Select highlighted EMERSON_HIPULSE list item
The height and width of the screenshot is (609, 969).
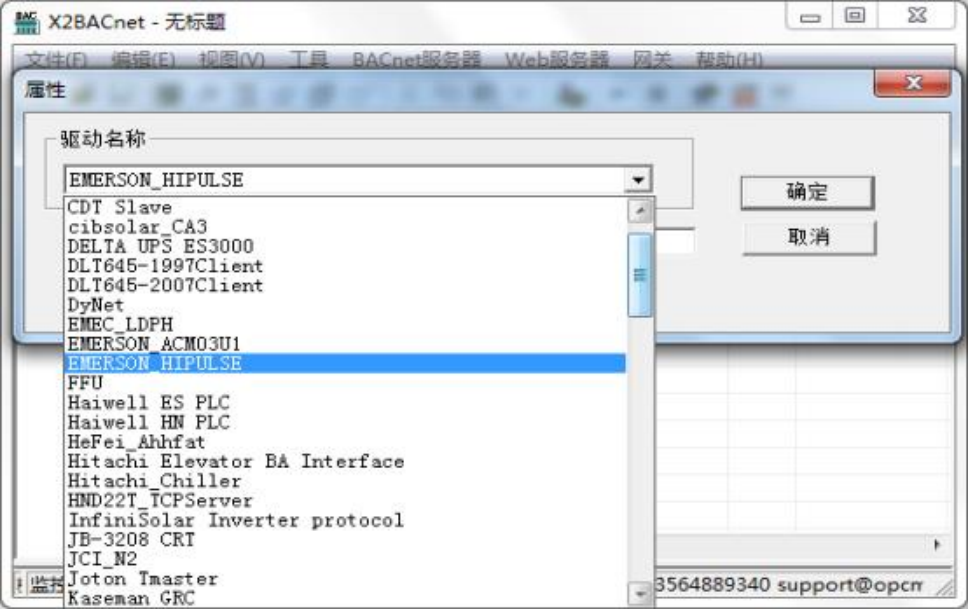pyautogui.click(x=345, y=364)
